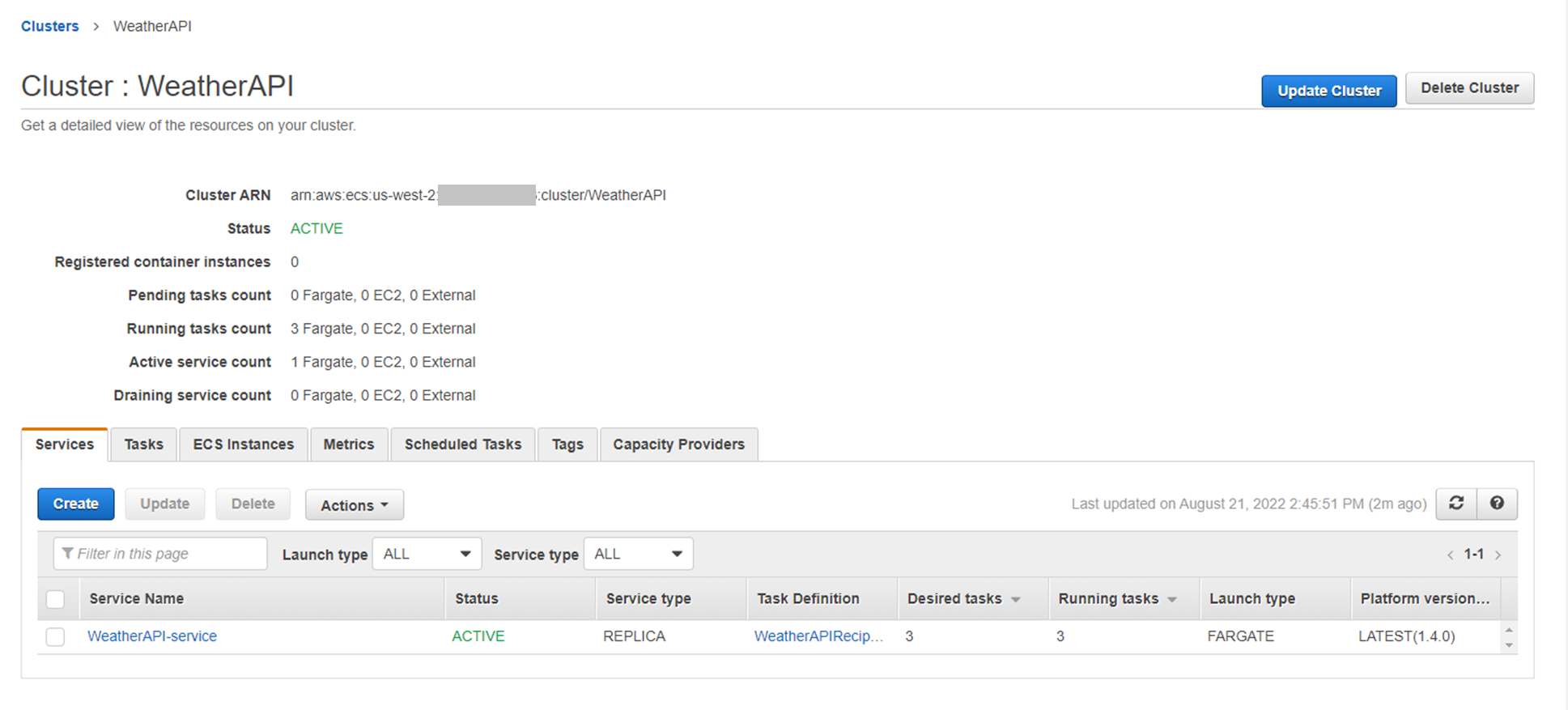The image size is (1568, 710).
Task: Click the disabled Delete service button
Action: [x=253, y=504]
